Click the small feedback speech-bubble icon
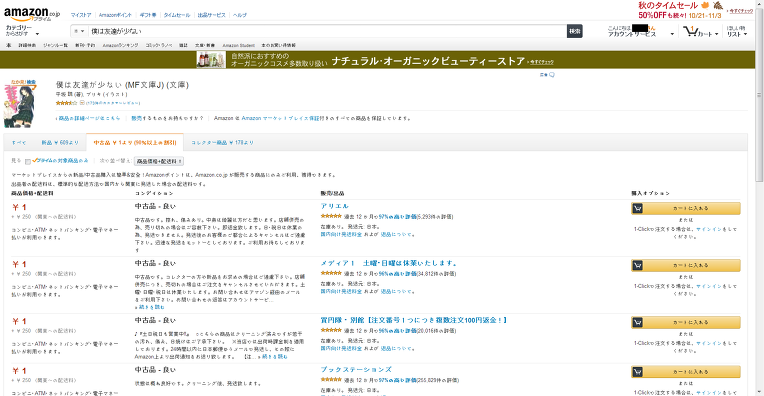 click(x=552, y=75)
